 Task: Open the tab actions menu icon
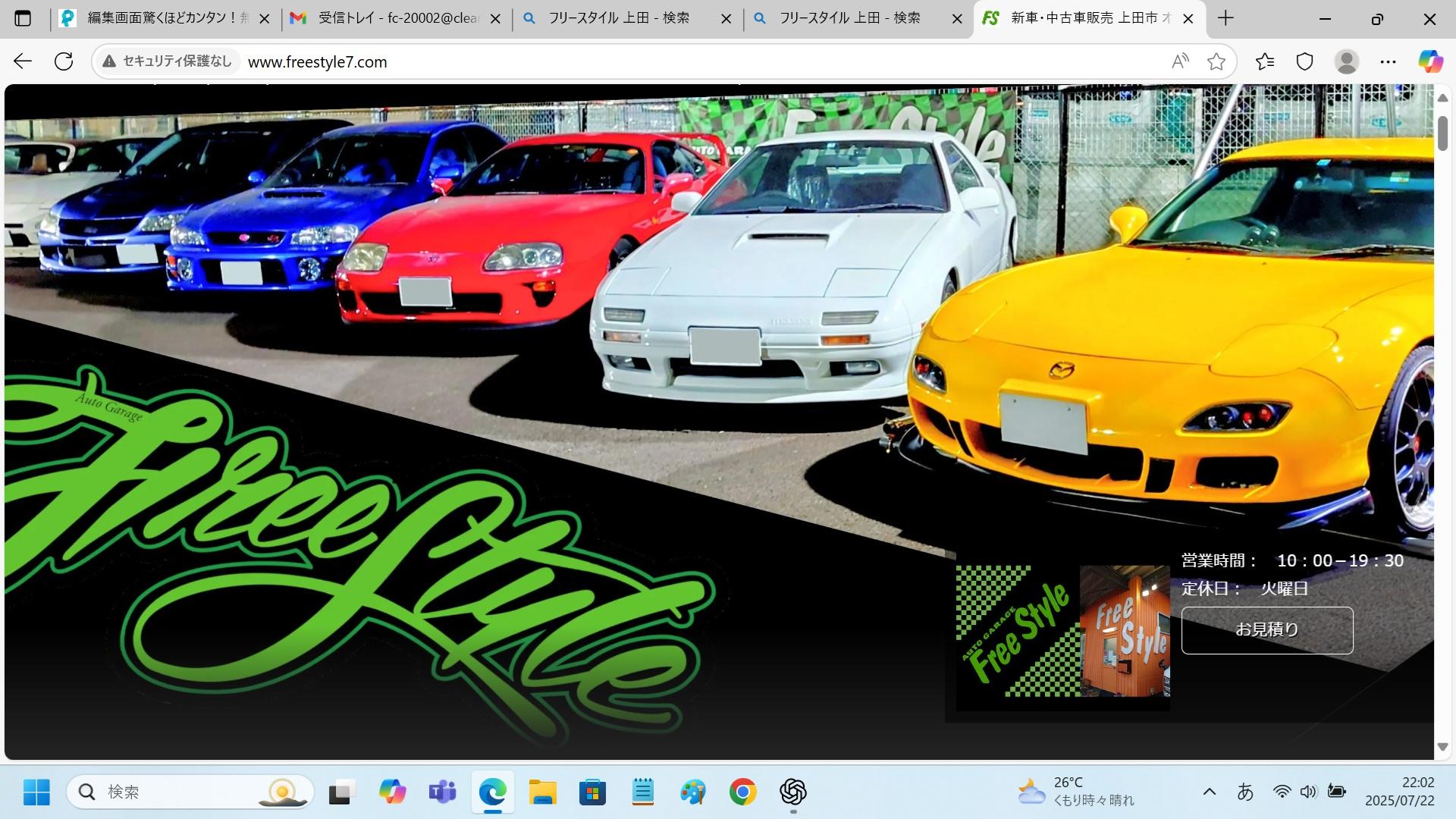pyautogui.click(x=23, y=18)
